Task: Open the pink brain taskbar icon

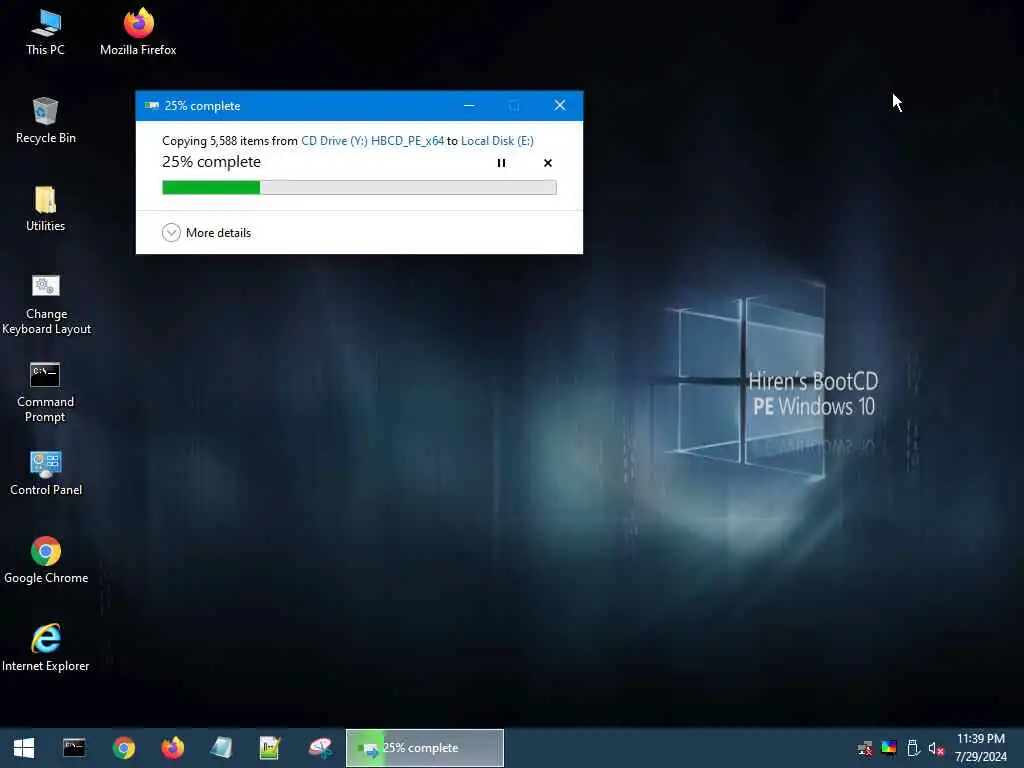Action: point(320,748)
